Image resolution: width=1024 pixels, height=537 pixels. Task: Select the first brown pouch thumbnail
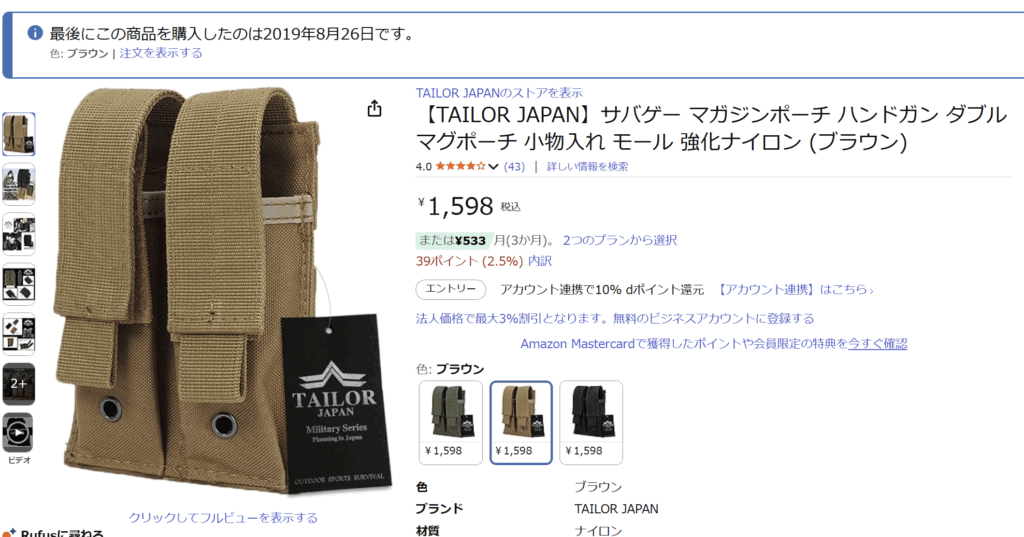[x=18, y=134]
